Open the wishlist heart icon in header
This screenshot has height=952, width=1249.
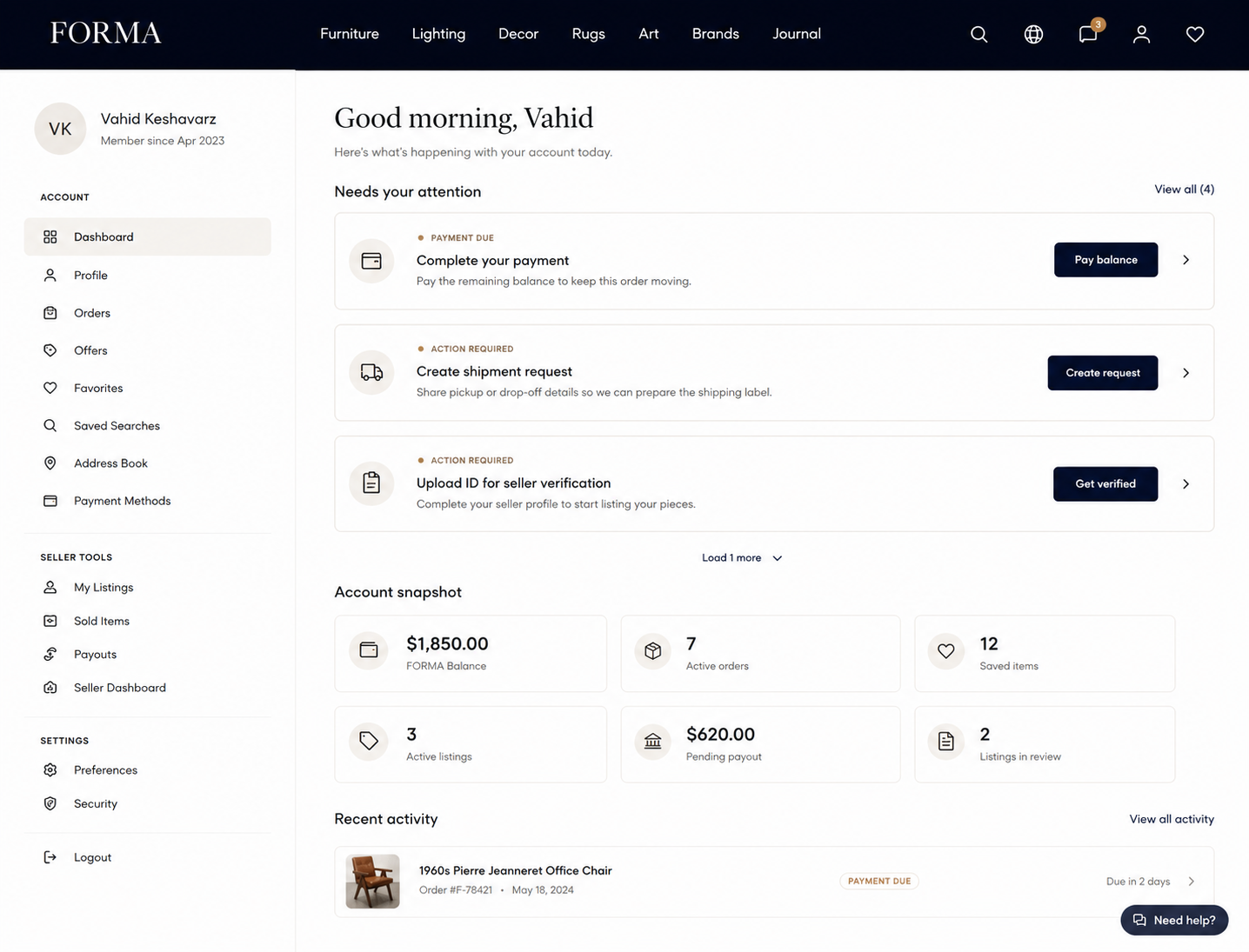(1195, 34)
